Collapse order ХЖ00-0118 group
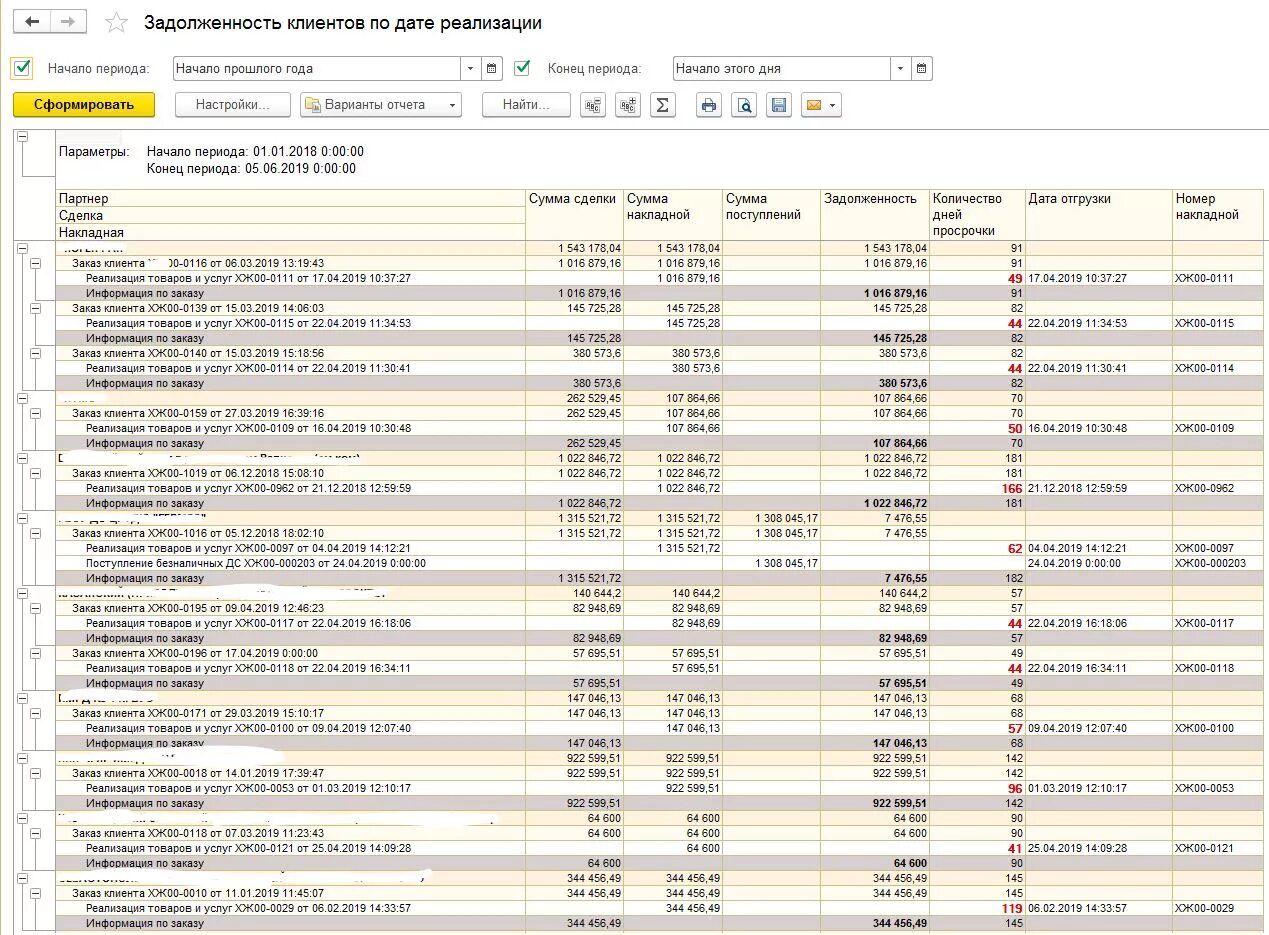Image resolution: width=1269 pixels, height=935 pixels. pos(35,833)
